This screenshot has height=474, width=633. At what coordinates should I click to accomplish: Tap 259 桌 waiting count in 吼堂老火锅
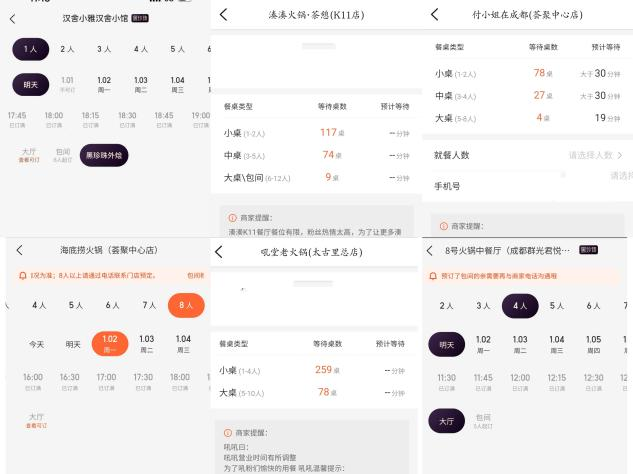tap(327, 370)
